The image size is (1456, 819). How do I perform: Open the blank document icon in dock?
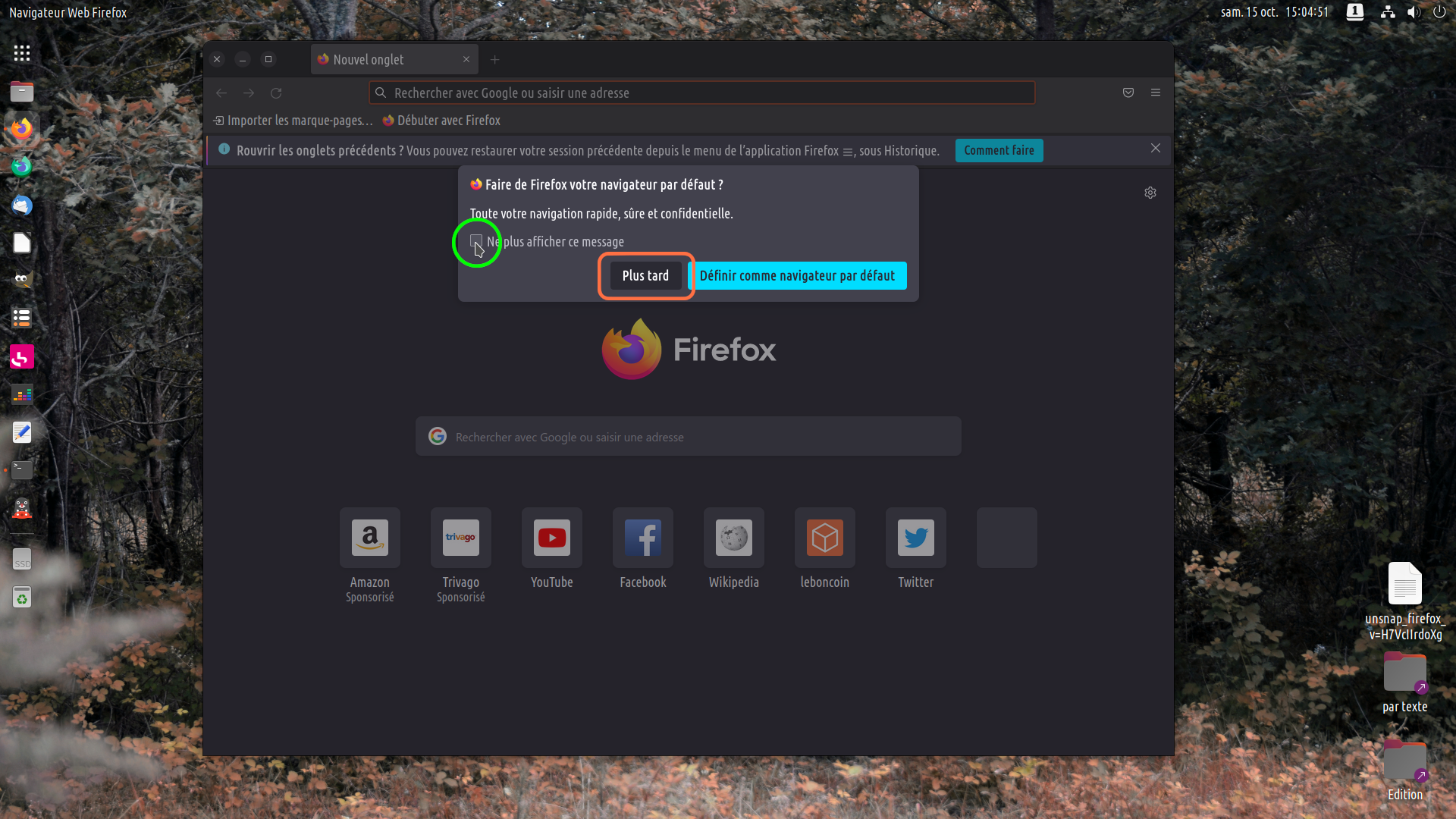tap(22, 243)
